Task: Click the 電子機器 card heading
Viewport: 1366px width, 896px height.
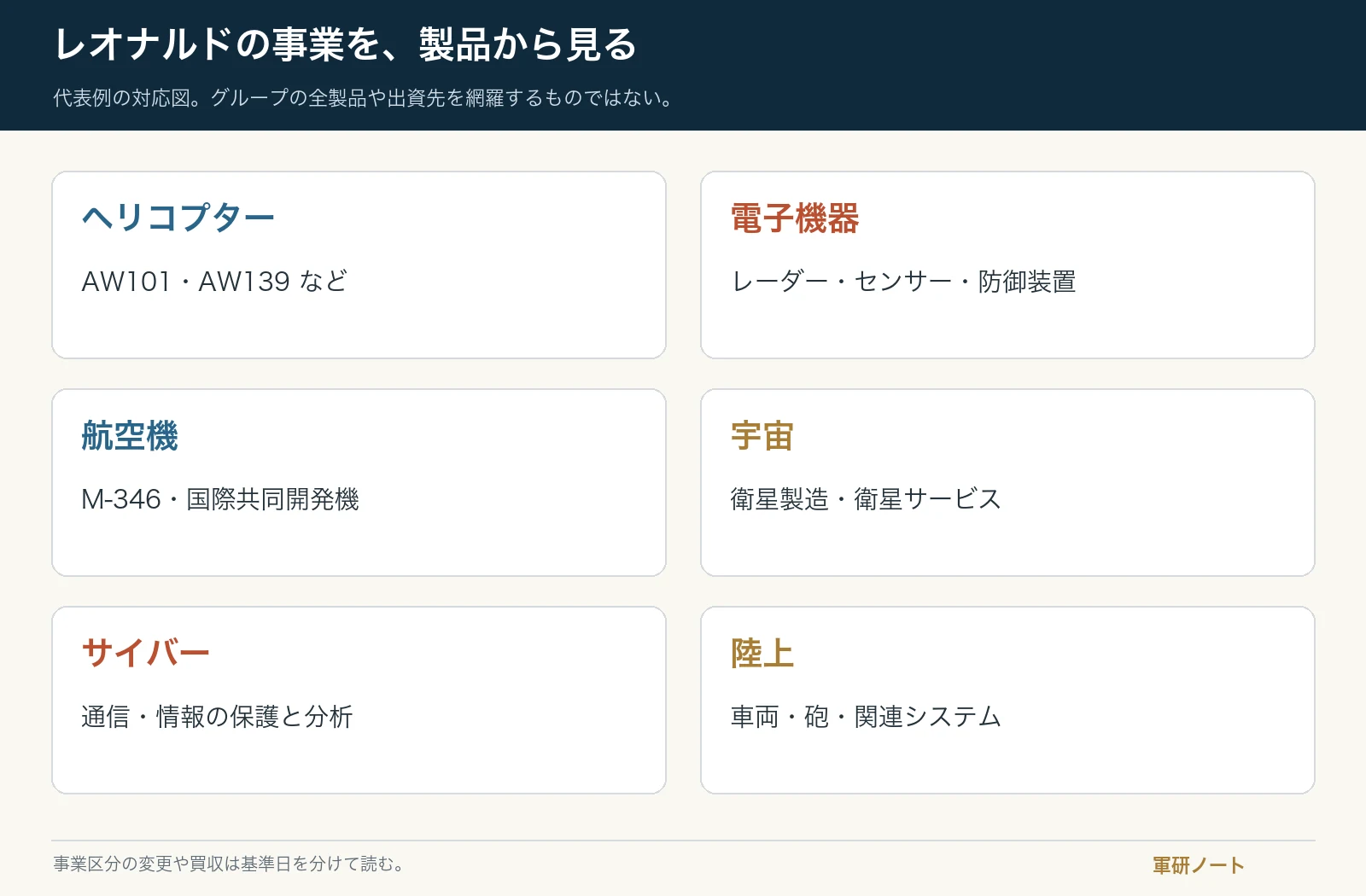Action: (x=795, y=218)
